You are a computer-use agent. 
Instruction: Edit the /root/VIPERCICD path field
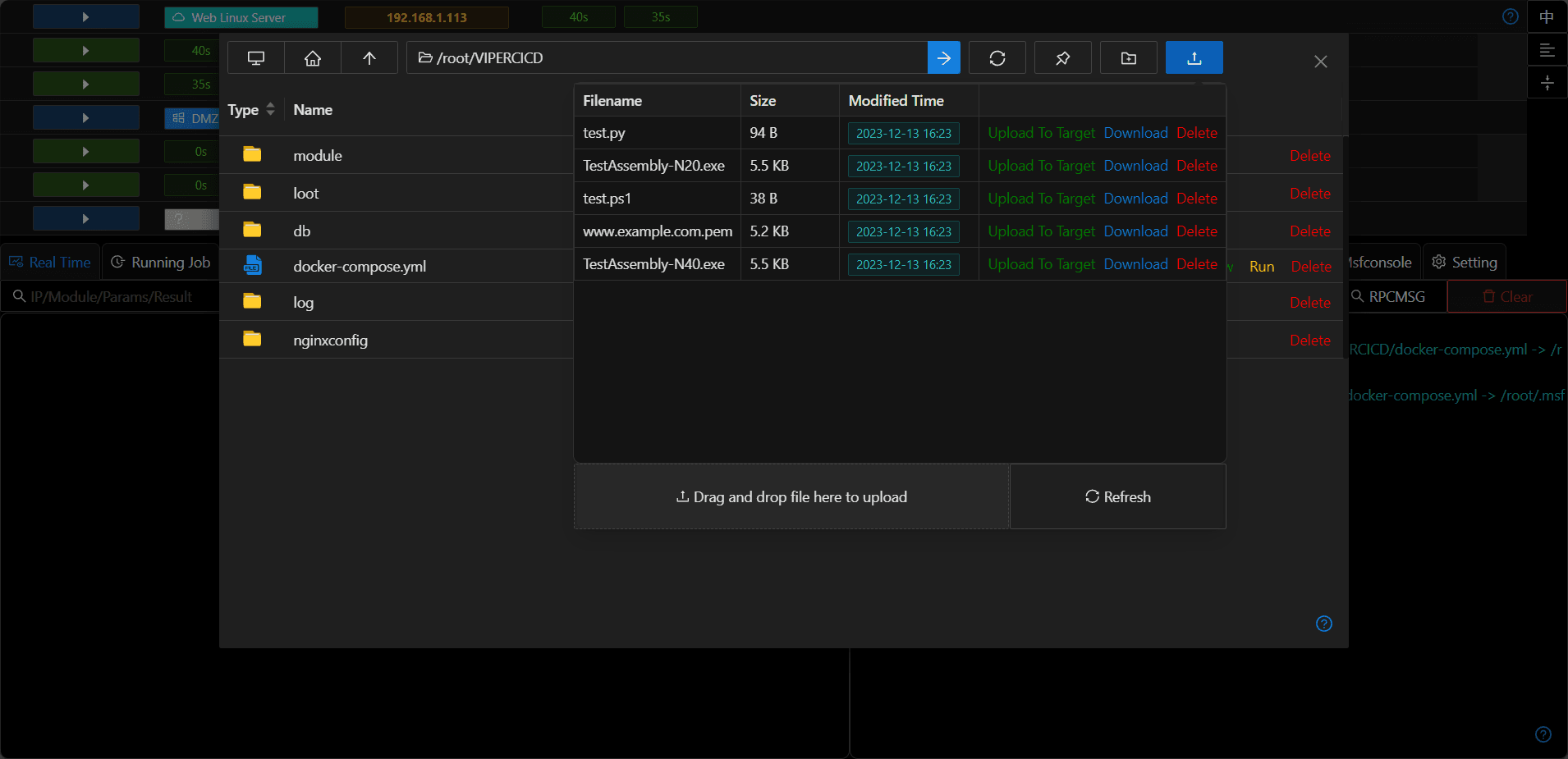[x=667, y=58]
